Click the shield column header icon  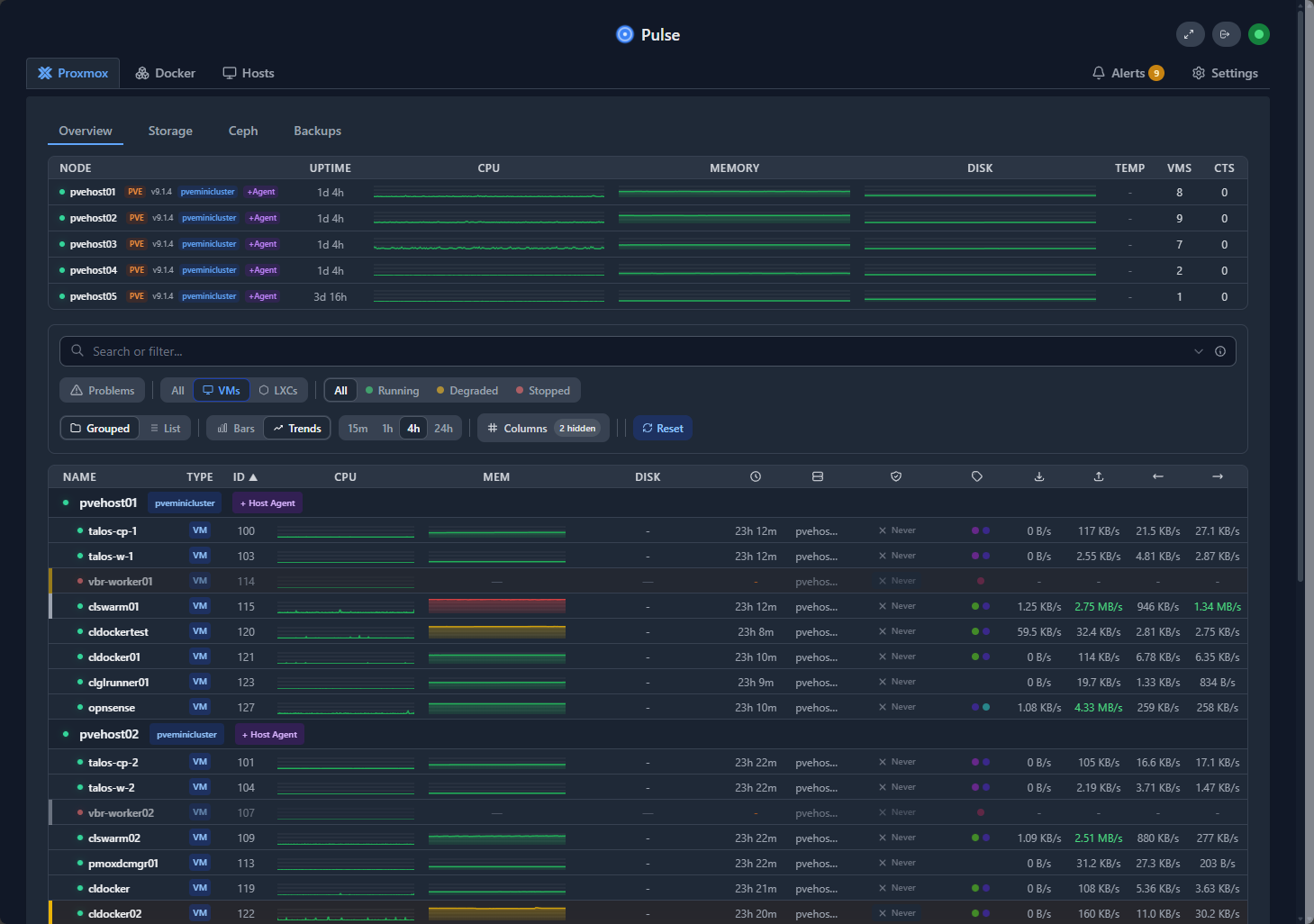click(895, 476)
